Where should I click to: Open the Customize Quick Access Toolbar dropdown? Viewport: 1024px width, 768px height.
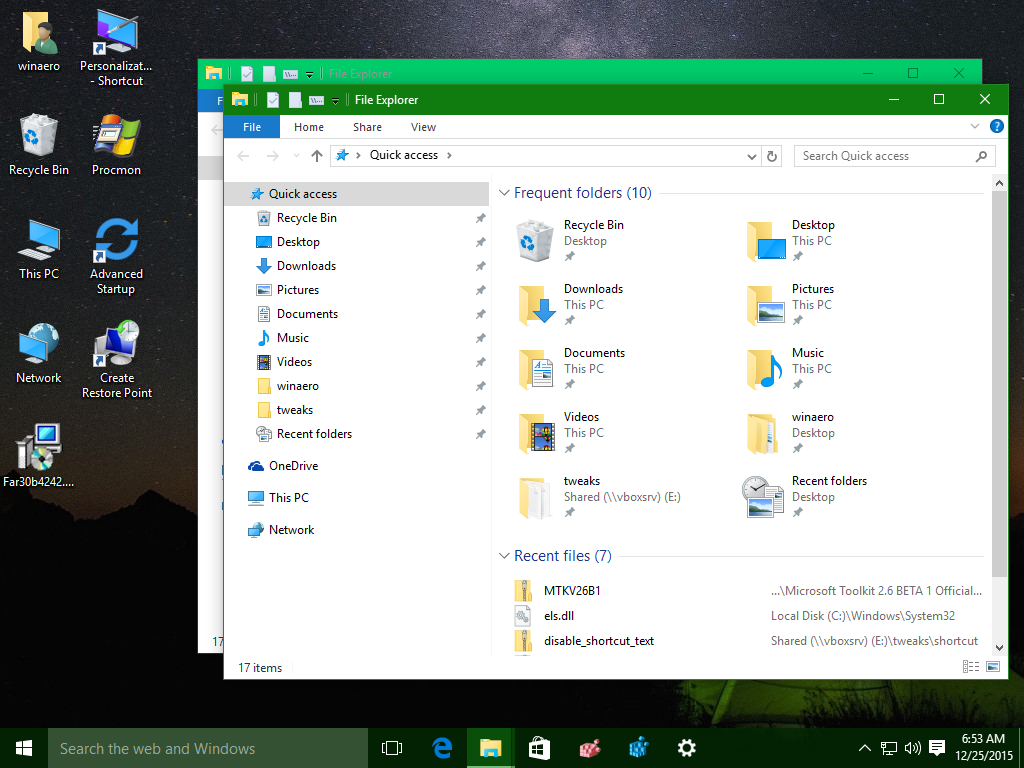pos(335,100)
